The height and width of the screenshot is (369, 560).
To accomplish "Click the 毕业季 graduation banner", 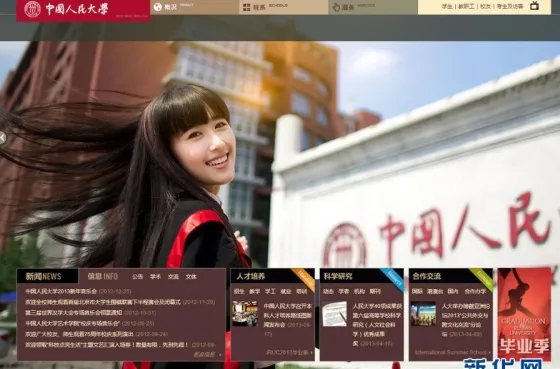I will (524, 314).
